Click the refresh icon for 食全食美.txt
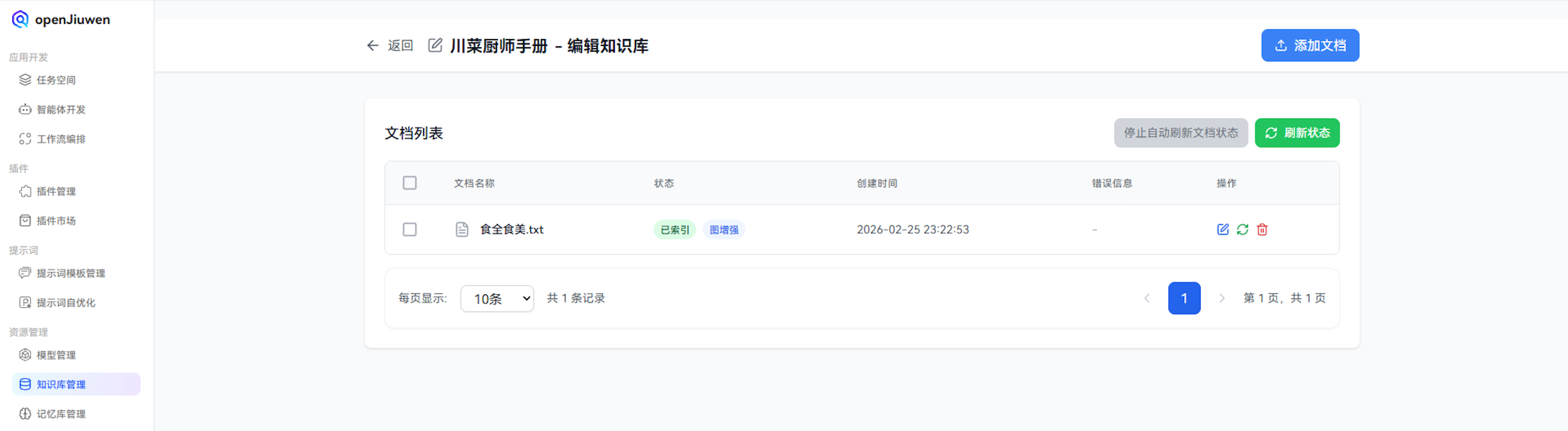 (x=1243, y=229)
